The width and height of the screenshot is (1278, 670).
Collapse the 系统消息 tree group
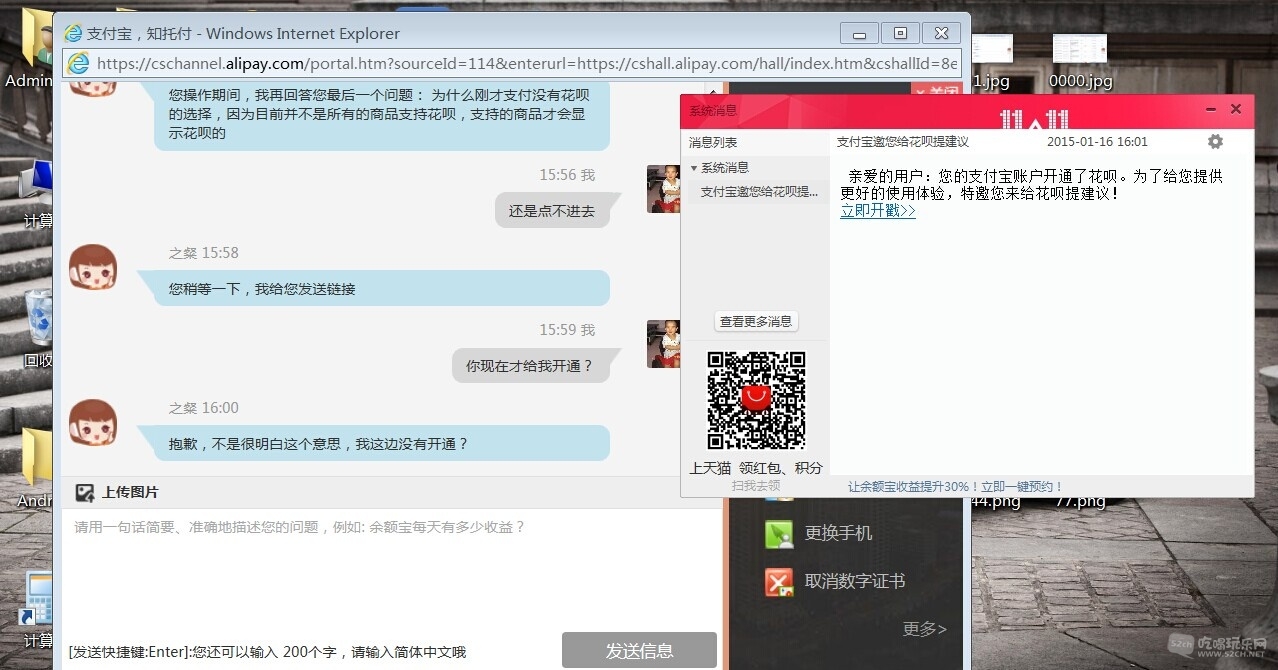coord(694,168)
